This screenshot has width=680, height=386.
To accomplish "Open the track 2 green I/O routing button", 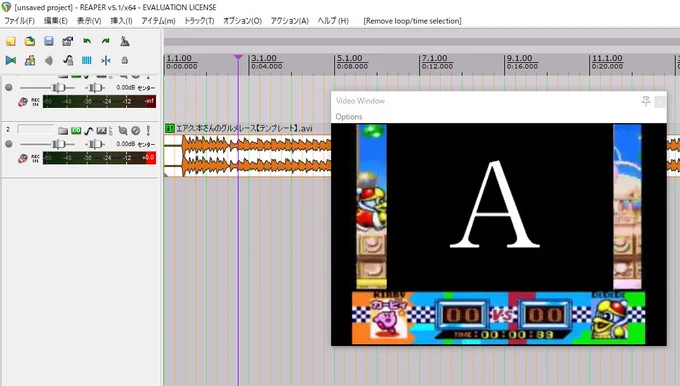I will coord(76,130).
